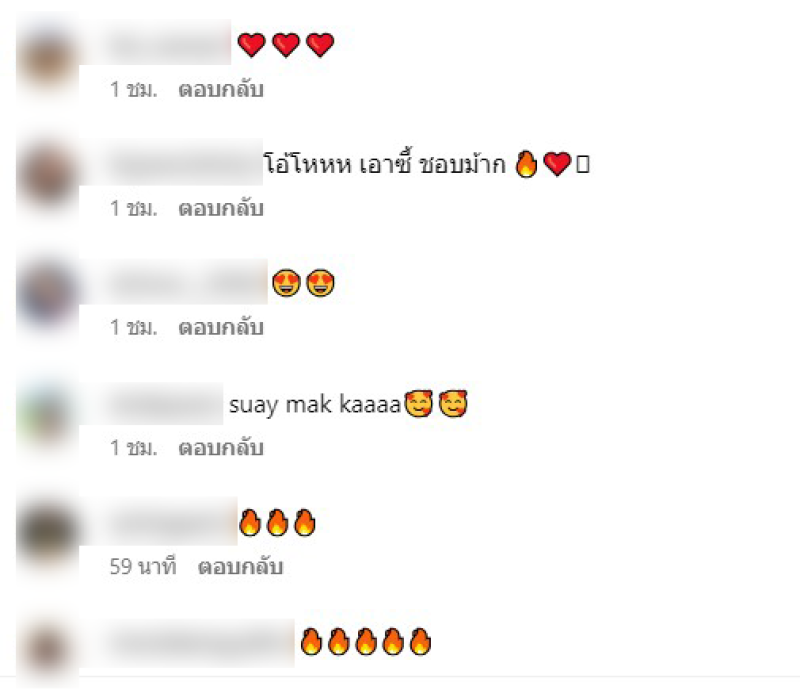Screen dimensions: 800x690
Task: Click ตอบกลับ under the suay mak kaaaa comment
Action: [221, 448]
